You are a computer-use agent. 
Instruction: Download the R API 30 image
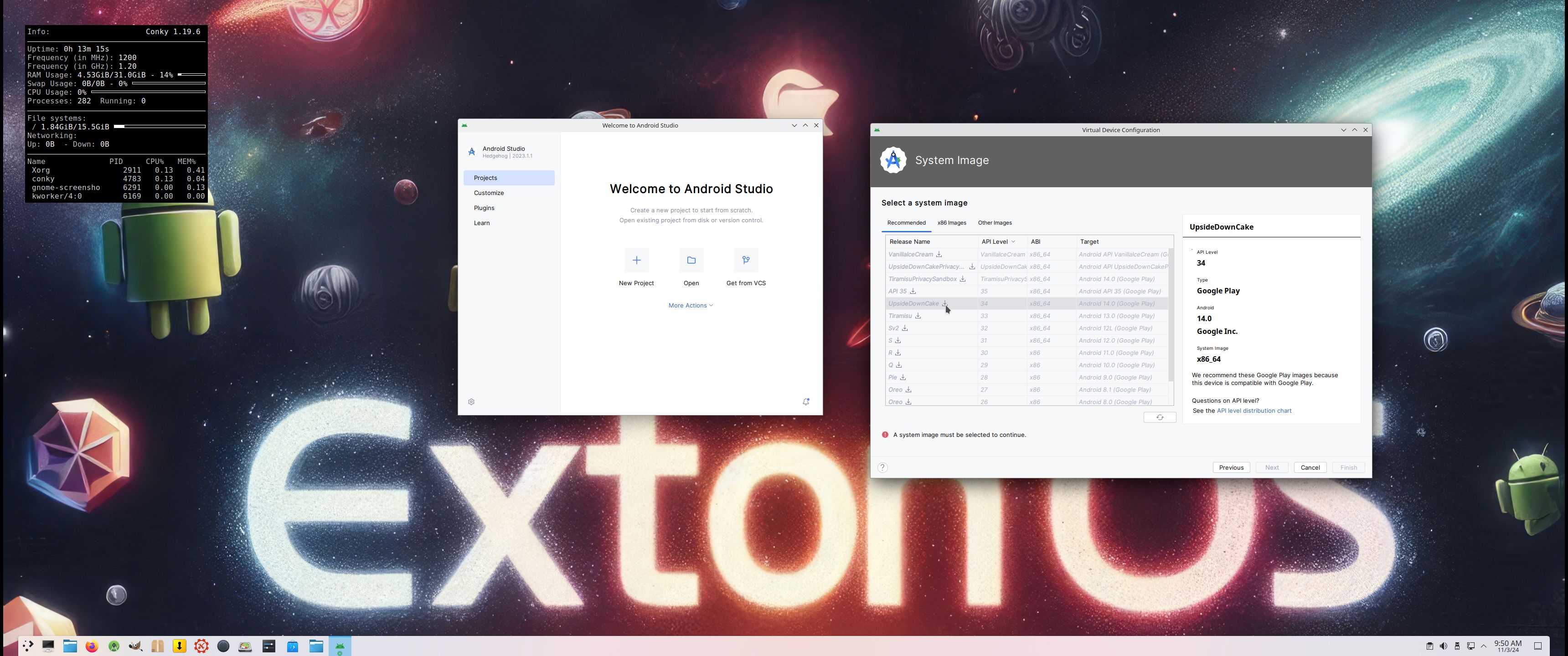click(898, 352)
